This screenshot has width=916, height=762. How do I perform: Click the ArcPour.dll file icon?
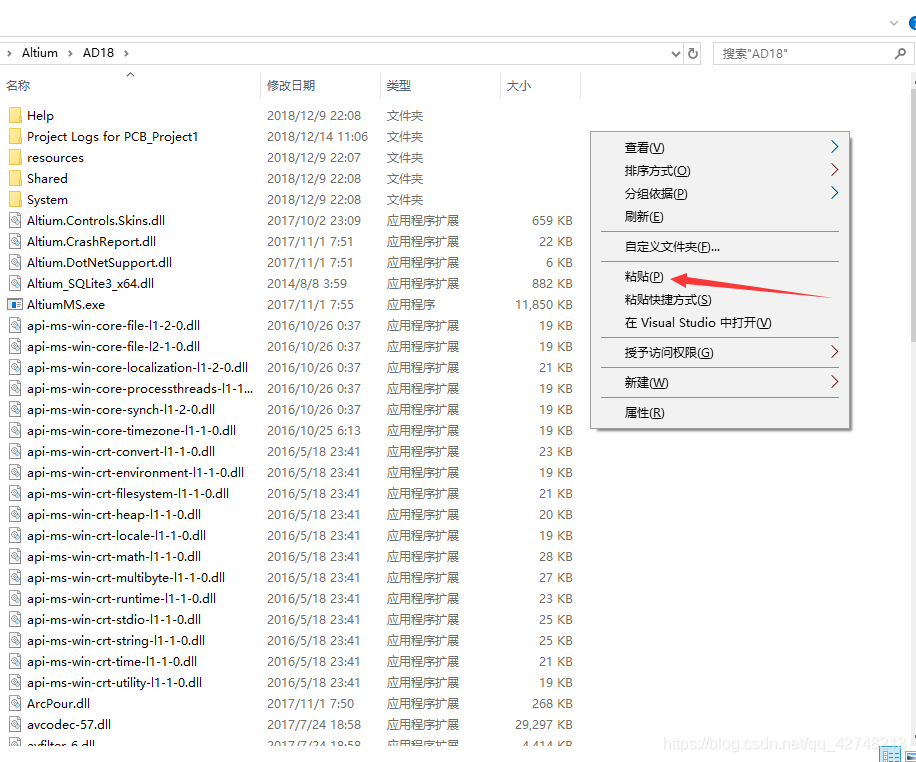[x=15, y=703]
